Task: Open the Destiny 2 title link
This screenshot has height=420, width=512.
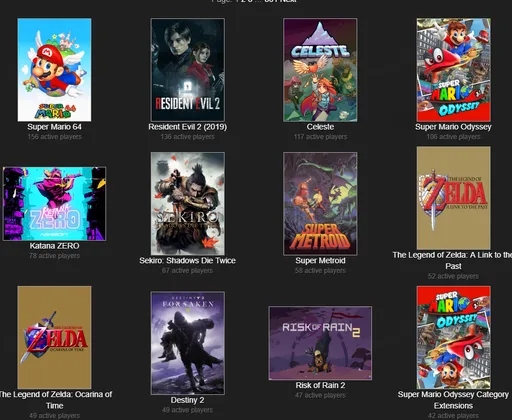Action: [188, 400]
